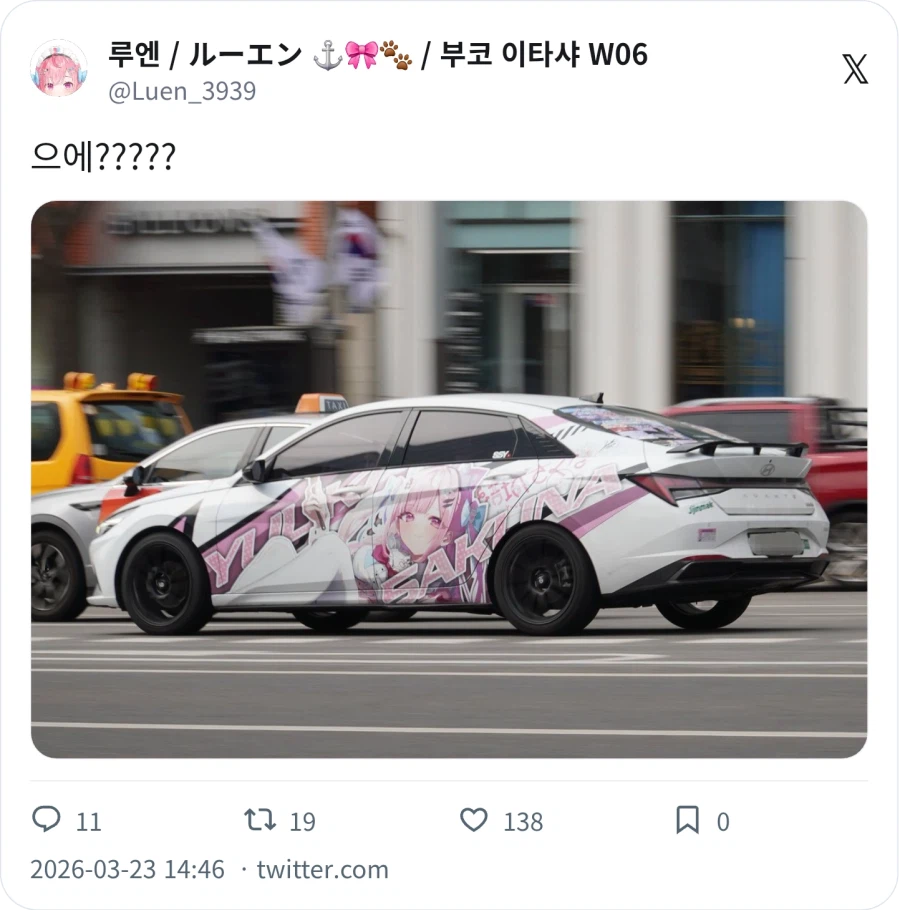Screen dimensions: 900x910
Task: Select the tweet text 으에?????
Action: click(x=103, y=156)
